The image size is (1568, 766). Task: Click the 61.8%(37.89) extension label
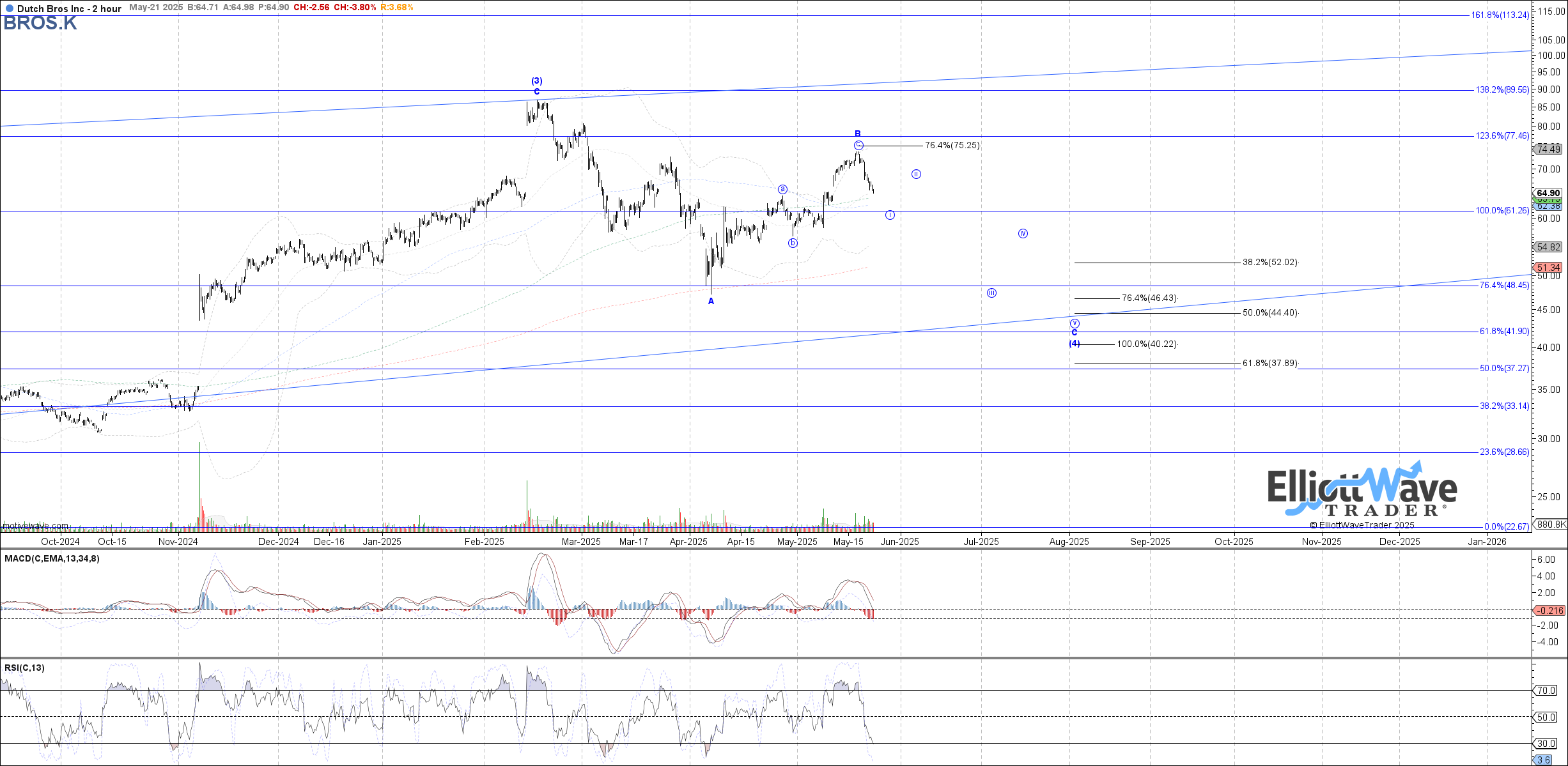coord(1270,363)
